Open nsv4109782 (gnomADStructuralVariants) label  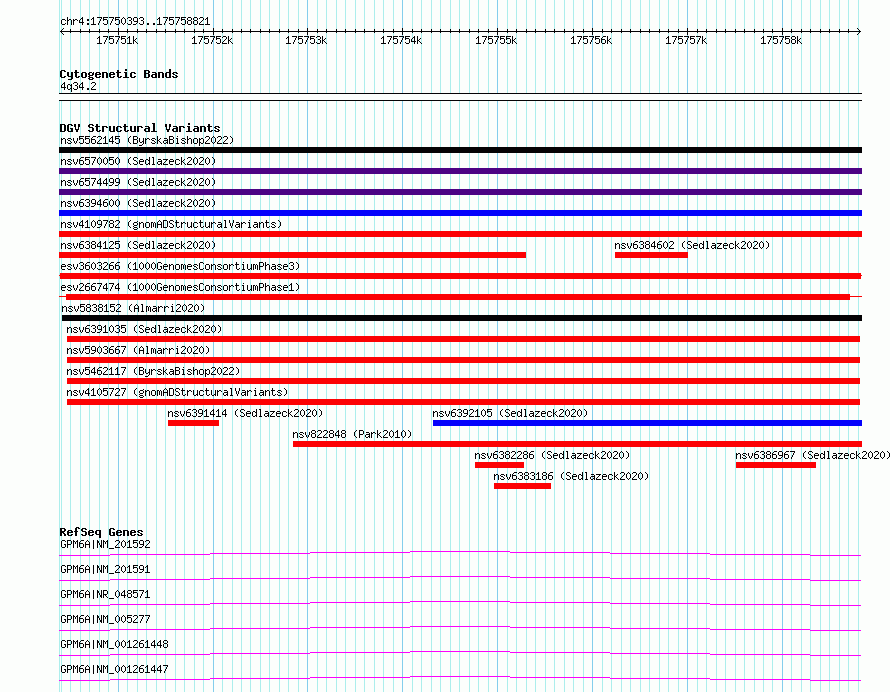171,224
